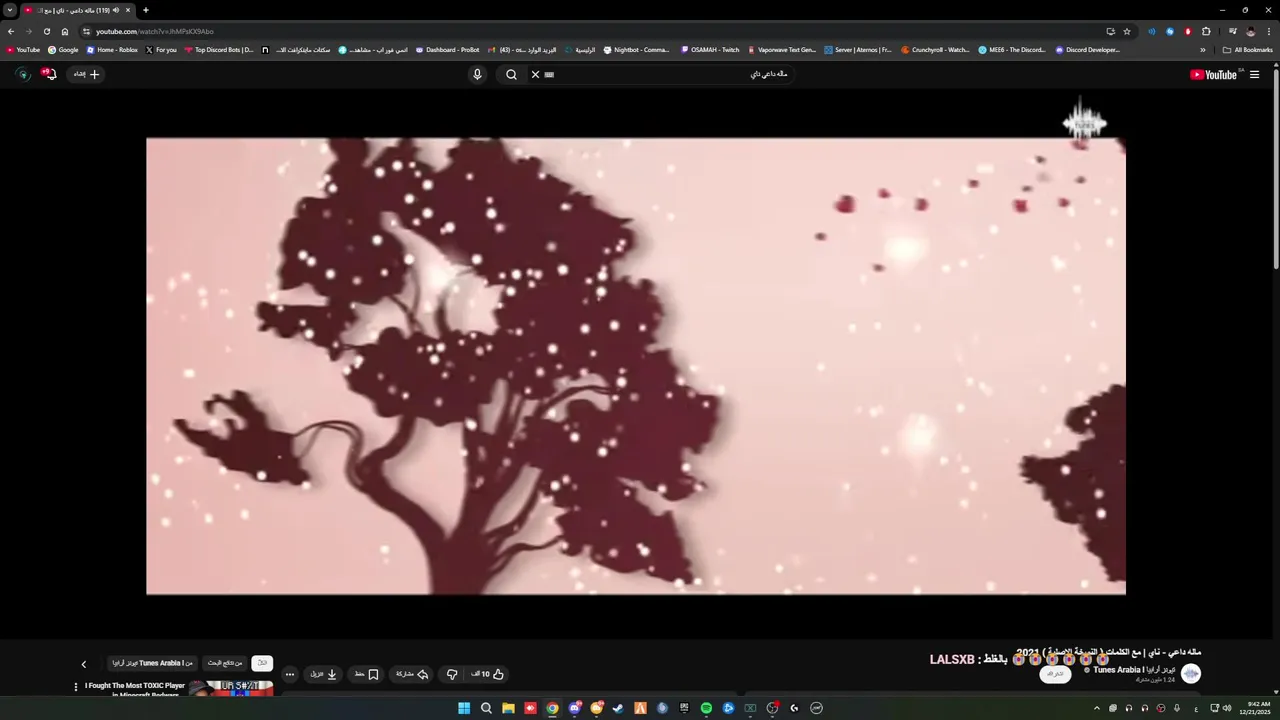Select the 'From Tunes Arabia' filter chip
The image size is (1280, 720).
coord(152,663)
